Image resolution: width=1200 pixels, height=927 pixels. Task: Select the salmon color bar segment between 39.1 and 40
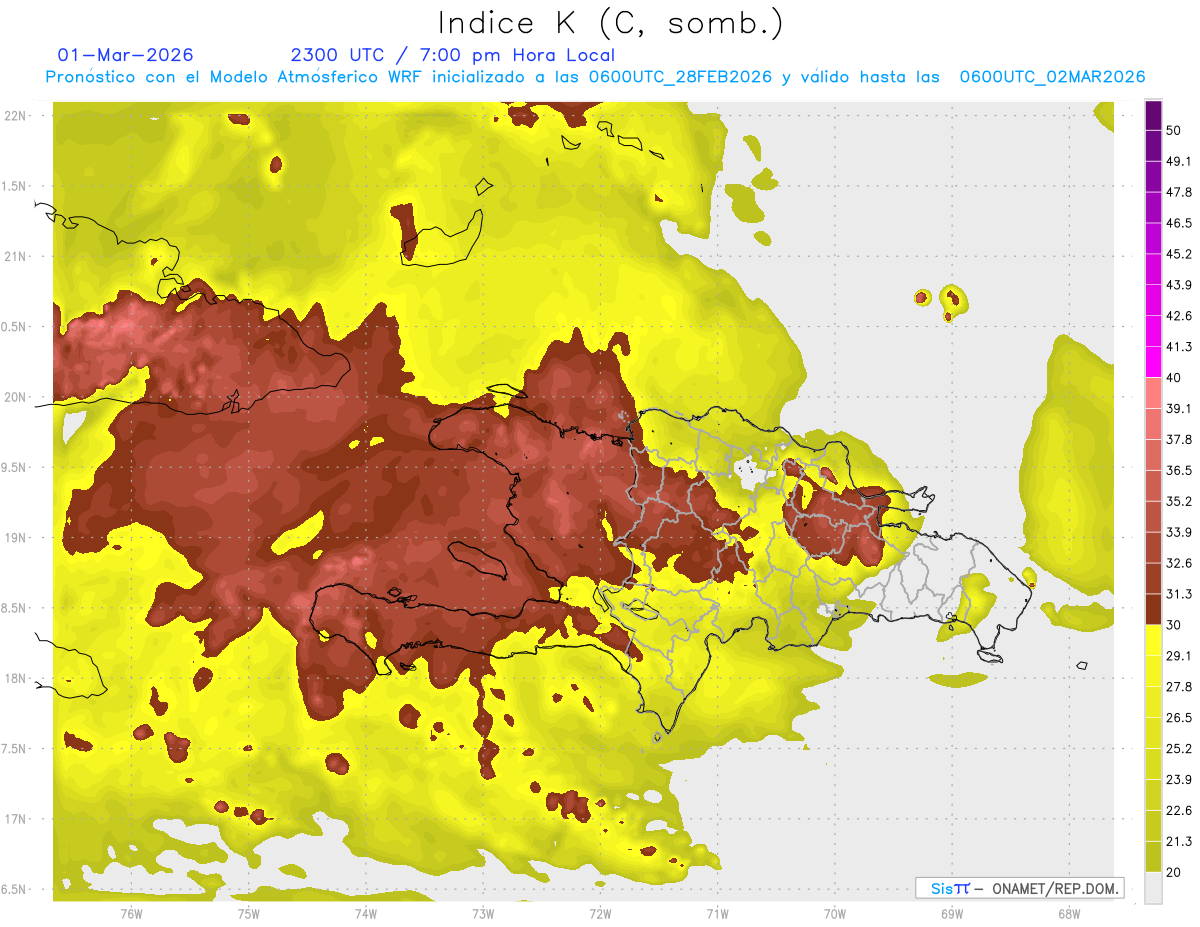tap(1153, 393)
